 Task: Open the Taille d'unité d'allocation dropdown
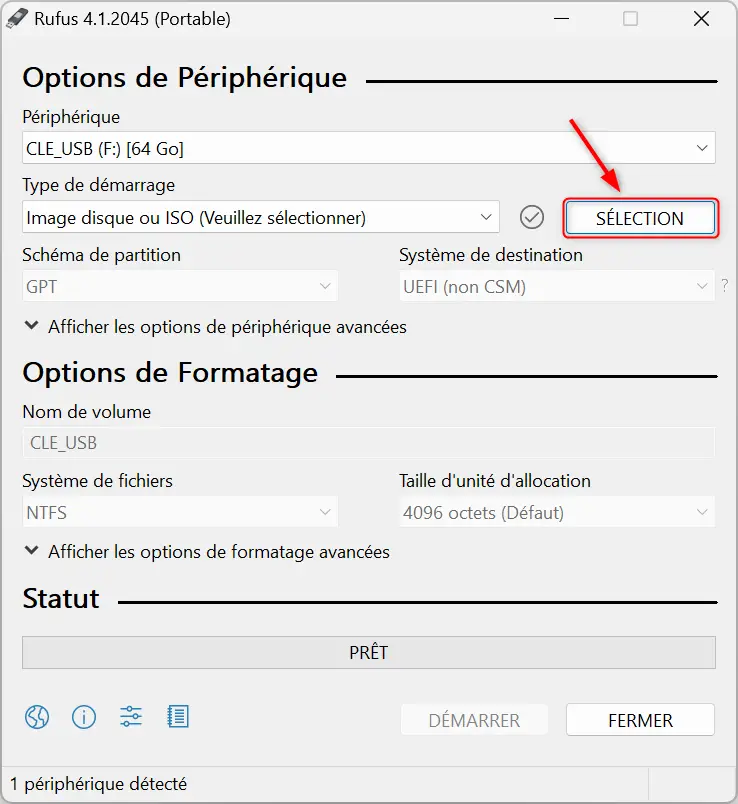[x=556, y=512]
